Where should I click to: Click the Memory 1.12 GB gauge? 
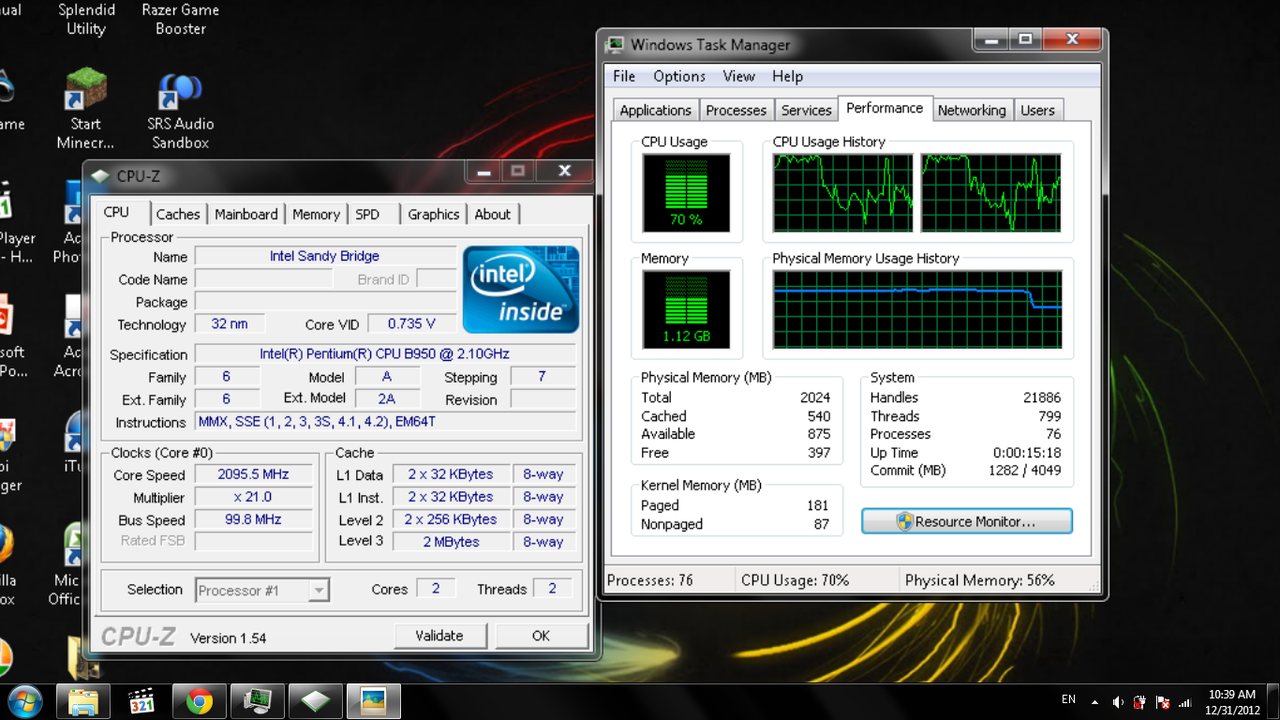[x=686, y=309]
